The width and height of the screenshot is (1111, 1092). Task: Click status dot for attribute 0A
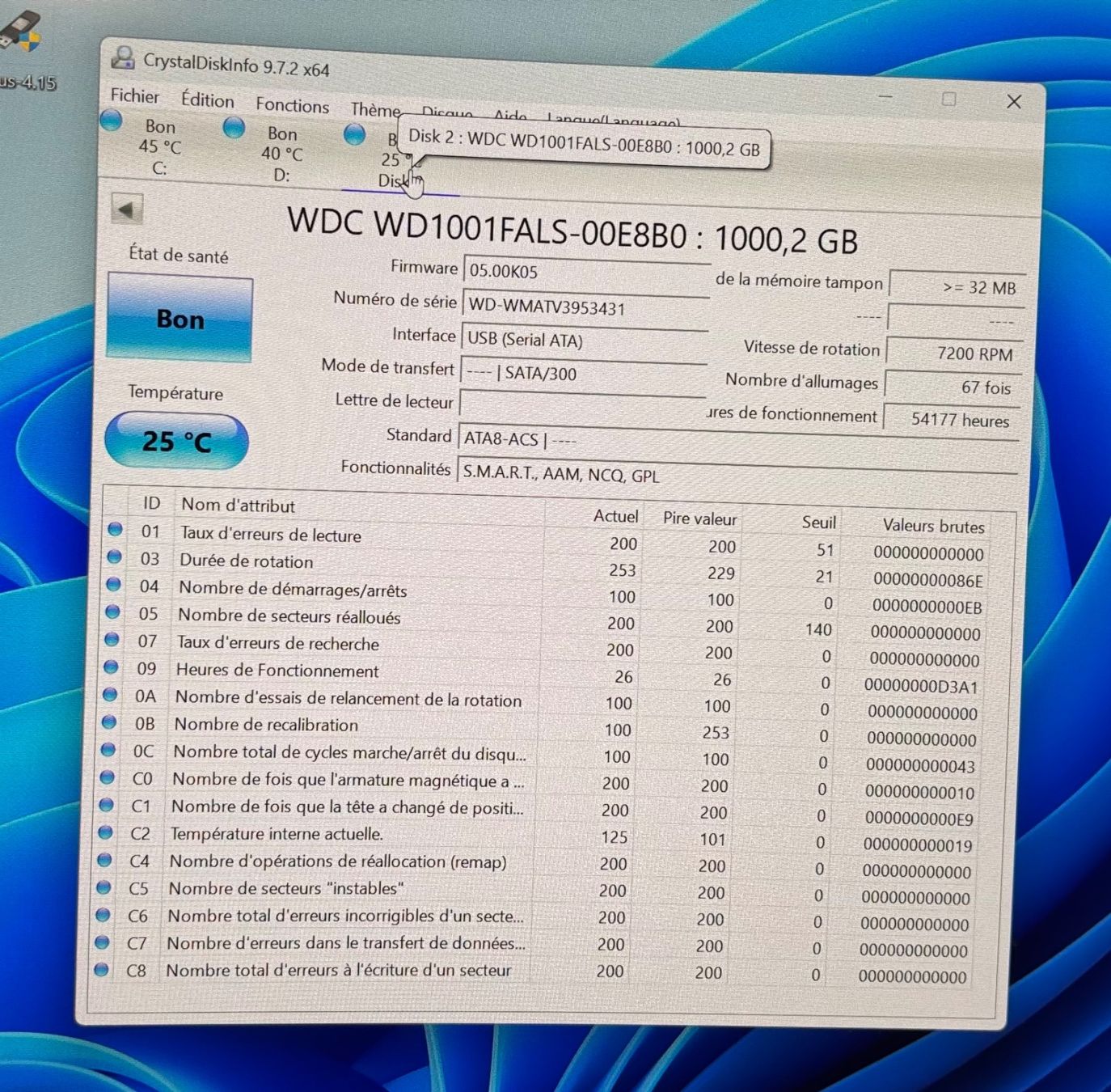tap(109, 694)
